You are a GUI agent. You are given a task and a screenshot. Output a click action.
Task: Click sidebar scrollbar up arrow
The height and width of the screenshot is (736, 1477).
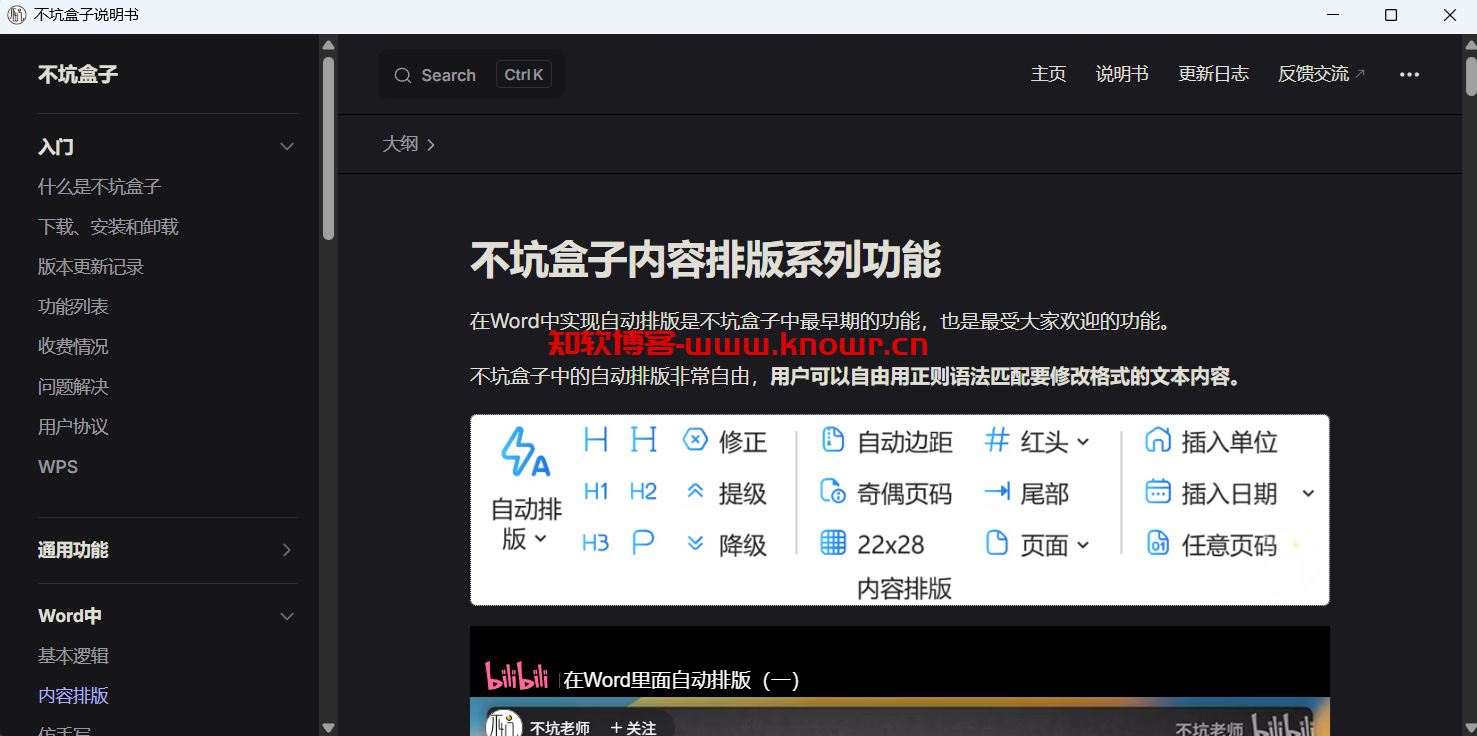click(x=328, y=44)
